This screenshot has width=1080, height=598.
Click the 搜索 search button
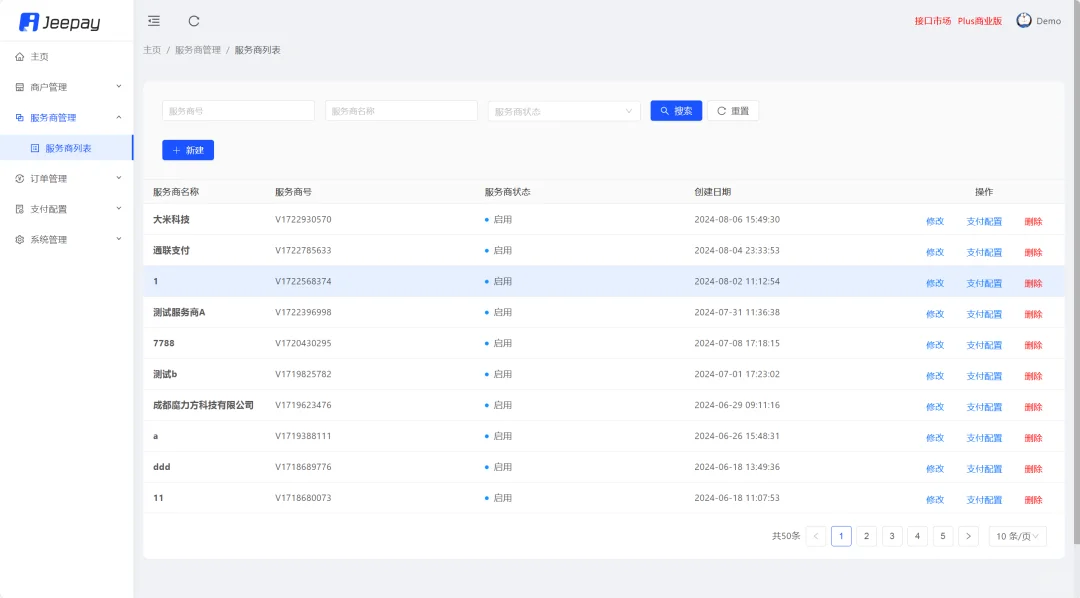(x=675, y=110)
